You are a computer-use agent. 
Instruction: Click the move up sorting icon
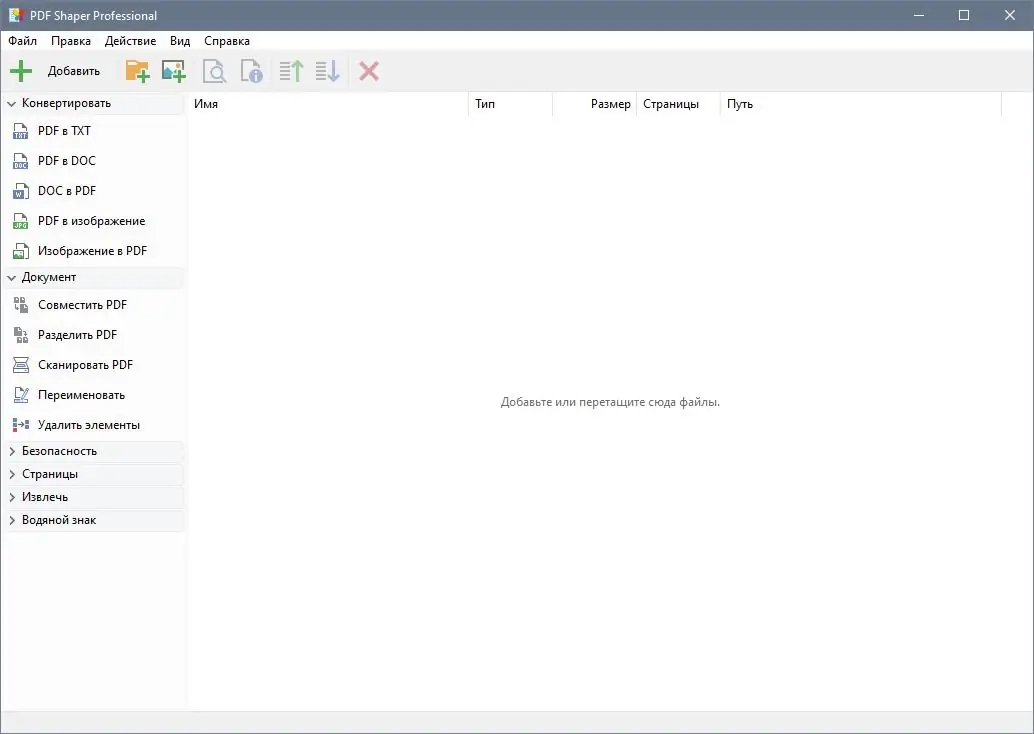click(289, 70)
